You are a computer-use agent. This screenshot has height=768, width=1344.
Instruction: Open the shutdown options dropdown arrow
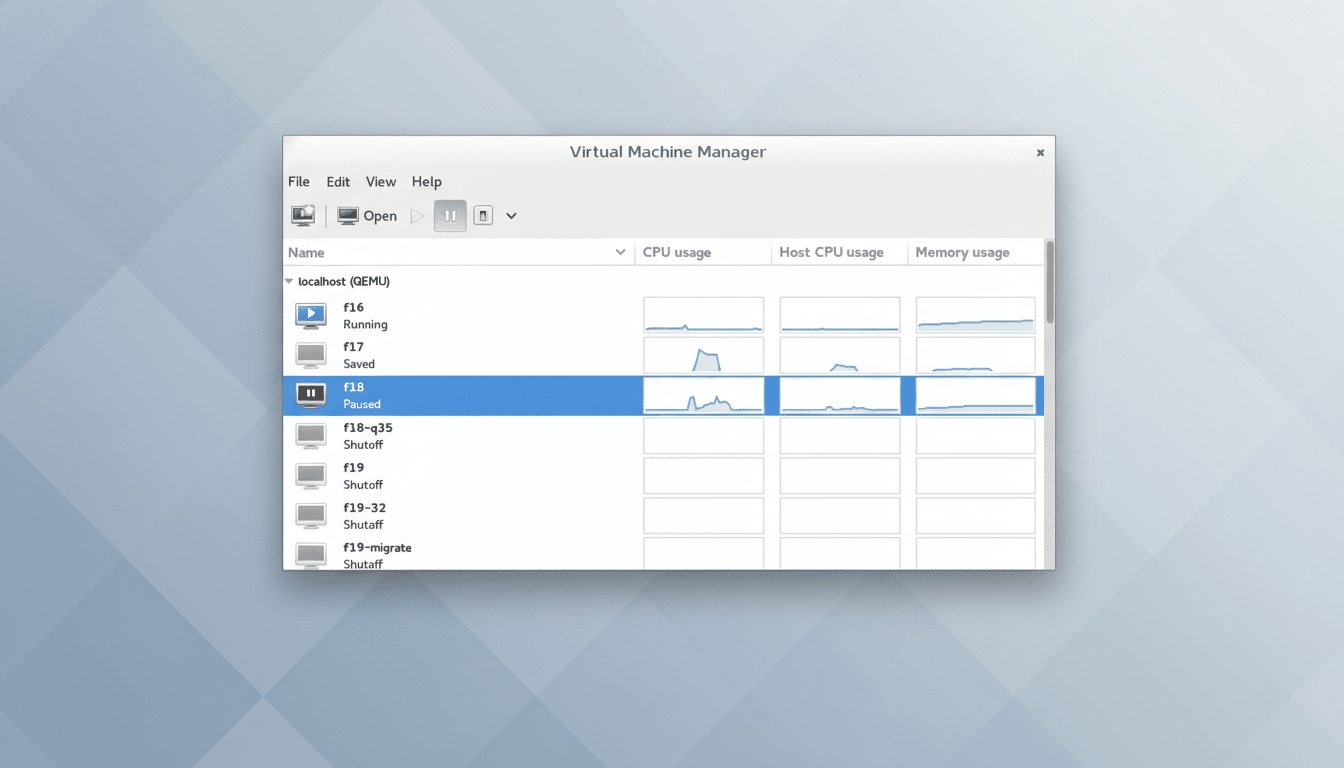pyautogui.click(x=511, y=215)
